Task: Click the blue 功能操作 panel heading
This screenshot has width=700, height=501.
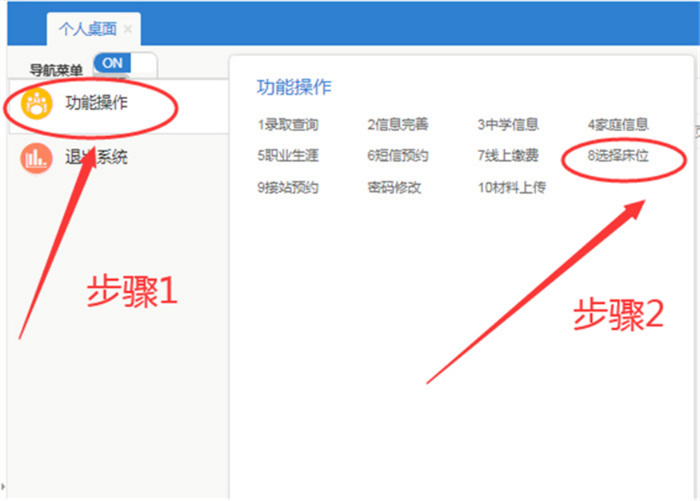Action: [x=293, y=87]
